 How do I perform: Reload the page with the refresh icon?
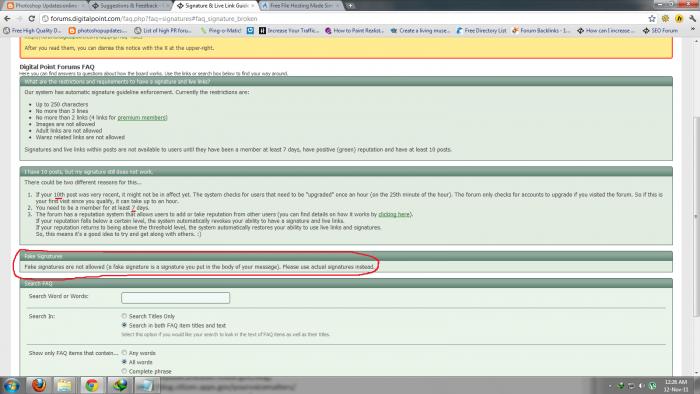pos(31,19)
